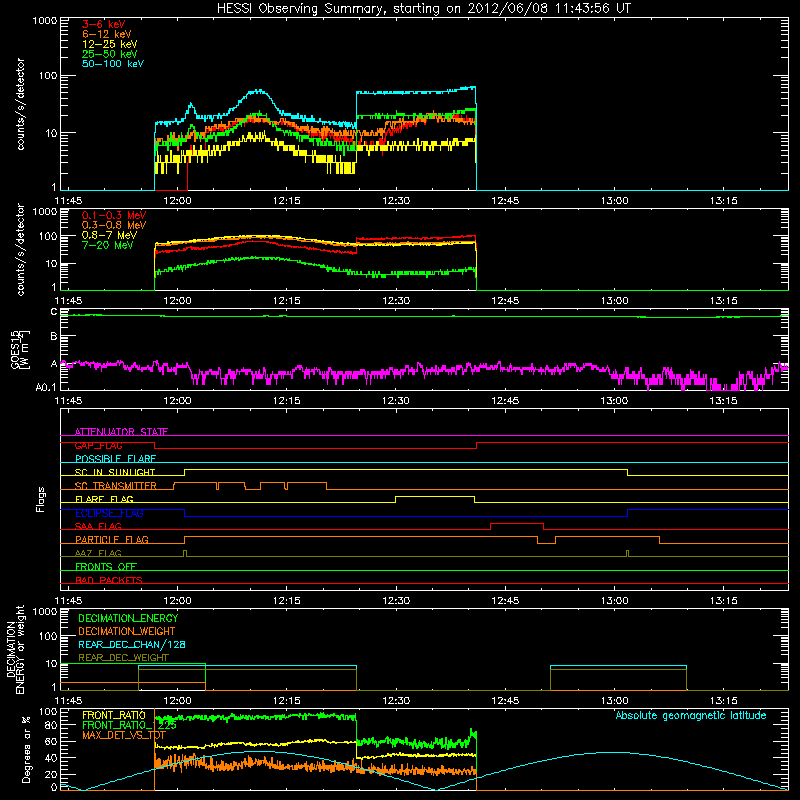Select the PARTICLE_FLAG label
The height and width of the screenshot is (800, 800).
coord(112,540)
